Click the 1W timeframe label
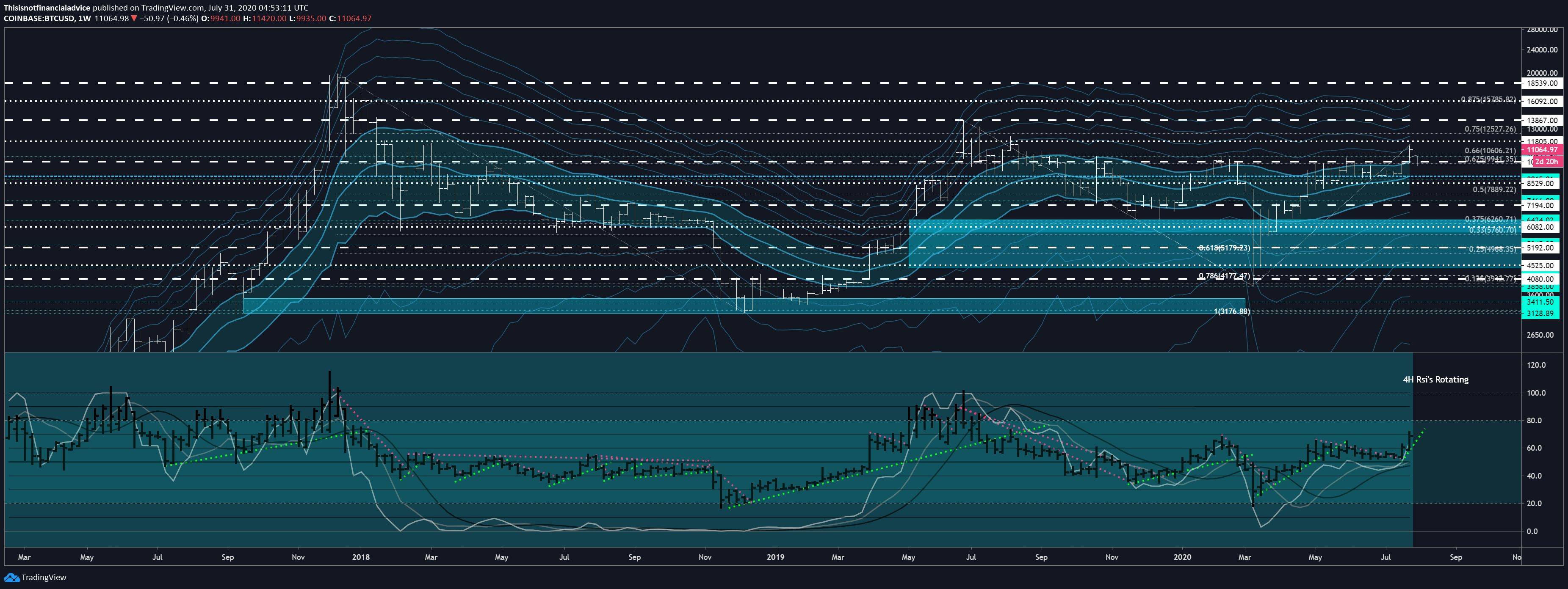Viewport: 1568px width, 589px height. click(84, 18)
